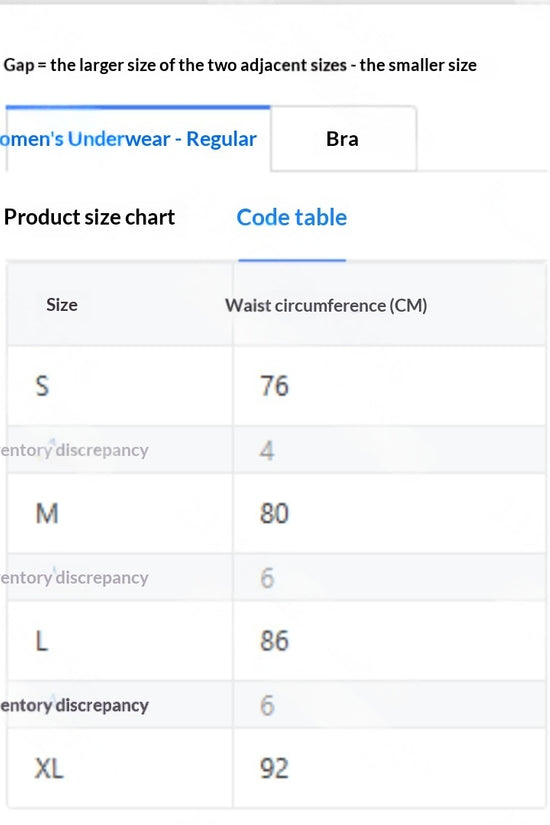This screenshot has height=825, width=550.
Task: Select the L size row
Action: [276, 641]
